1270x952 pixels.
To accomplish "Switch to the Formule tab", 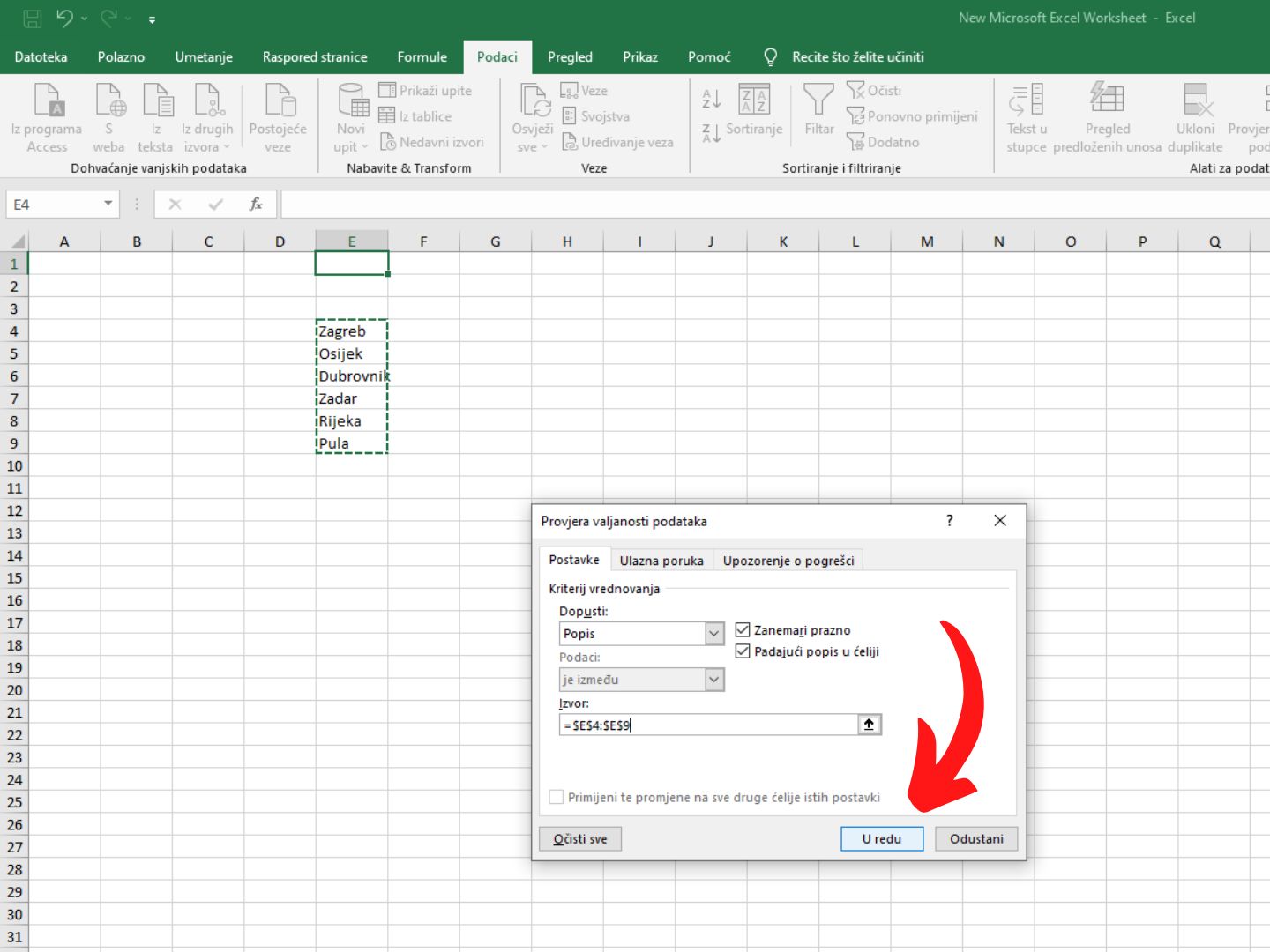I will (422, 57).
